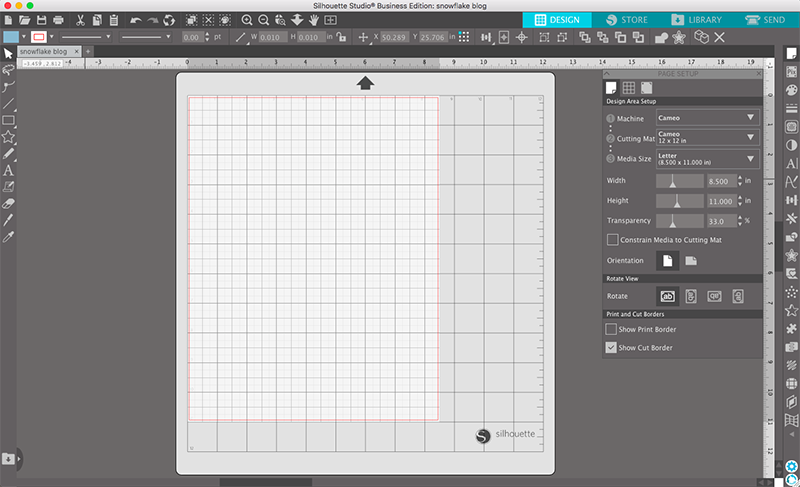Viewport: 800px width, 487px height.
Task: Select portrait orientation
Action: [667, 261]
